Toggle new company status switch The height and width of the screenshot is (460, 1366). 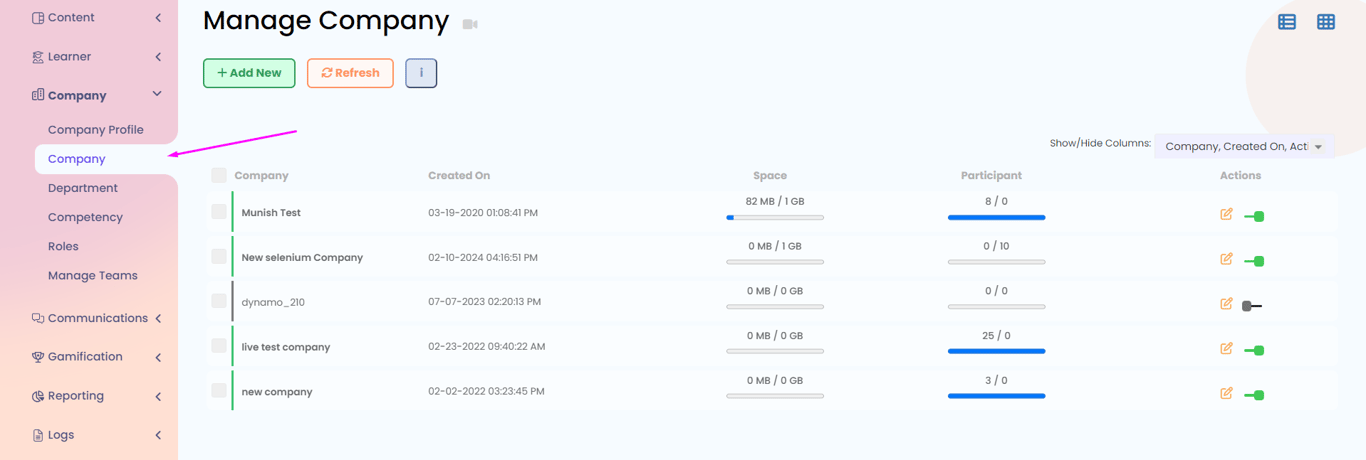pos(1254,395)
